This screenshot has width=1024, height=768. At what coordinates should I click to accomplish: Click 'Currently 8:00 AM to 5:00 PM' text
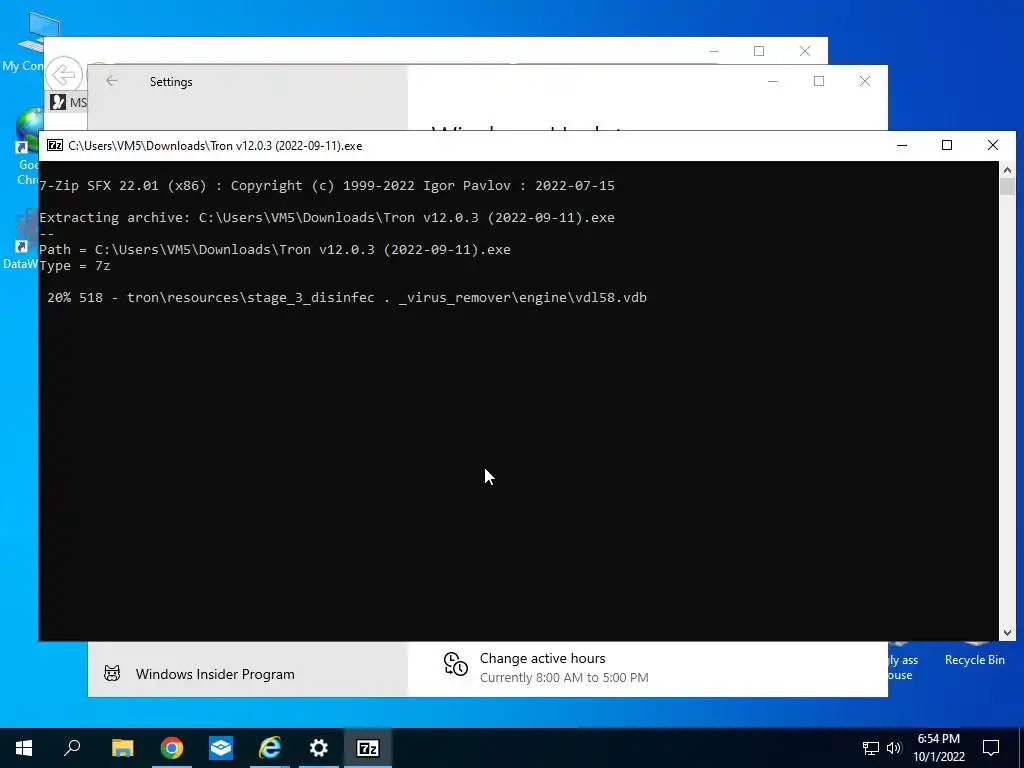(564, 678)
